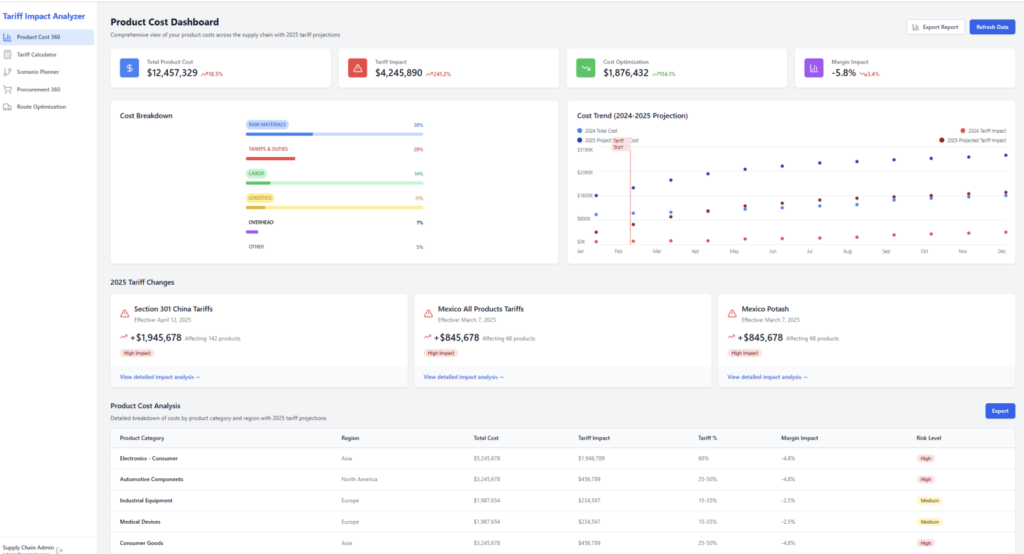Sort by Region column header
The image size is (1024, 554).
click(350, 438)
